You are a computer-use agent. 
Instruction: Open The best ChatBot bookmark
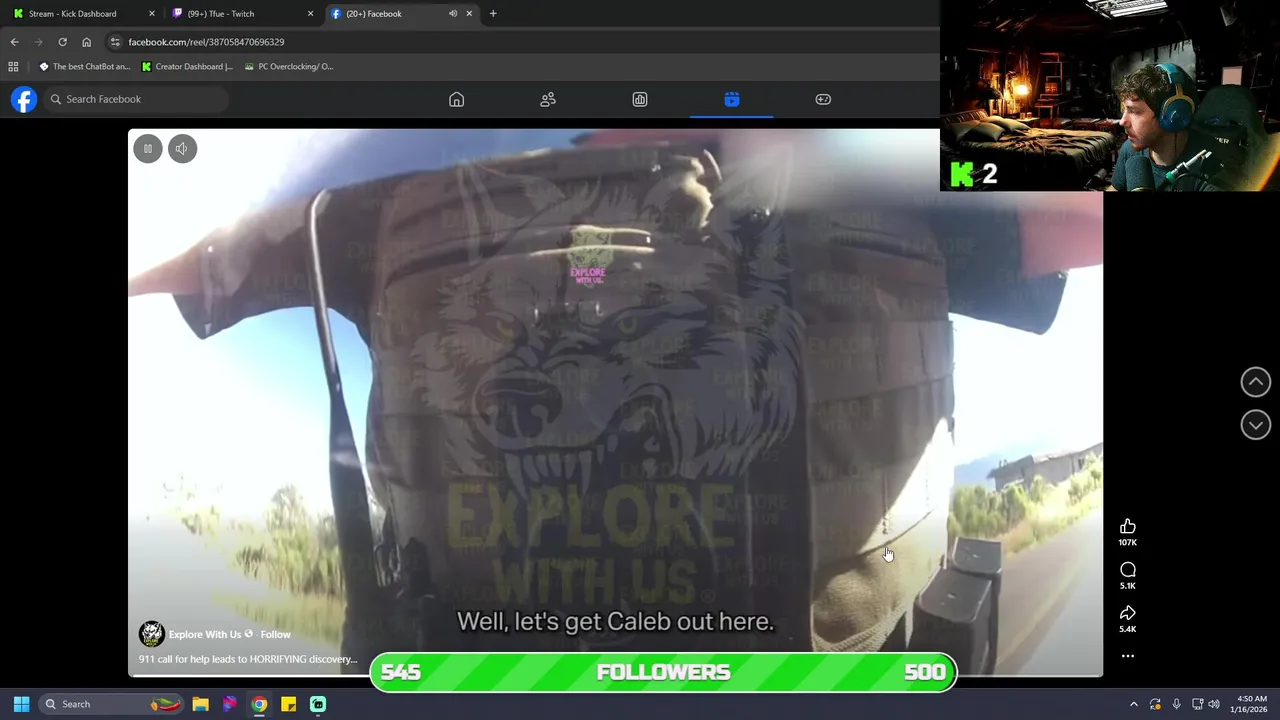[84, 67]
